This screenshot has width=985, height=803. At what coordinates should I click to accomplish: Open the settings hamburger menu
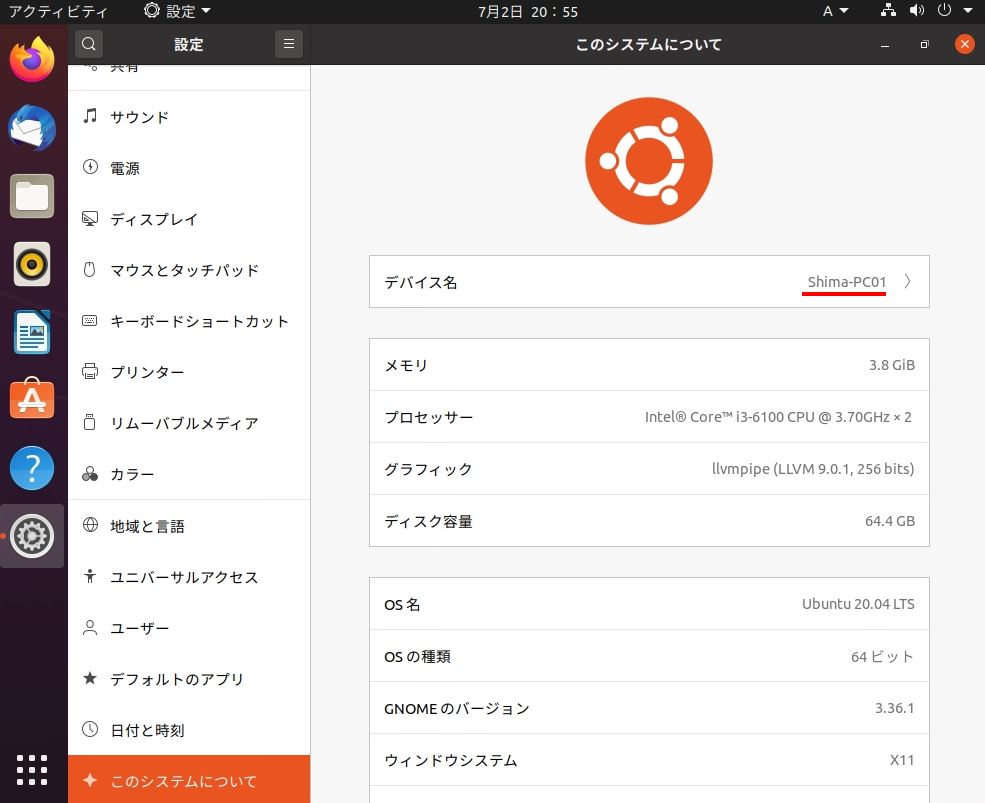pos(289,44)
